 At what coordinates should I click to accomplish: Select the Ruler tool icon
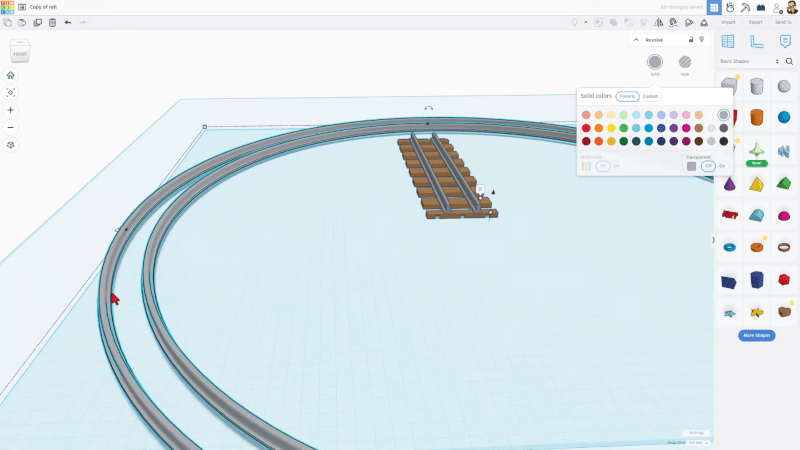(757, 41)
